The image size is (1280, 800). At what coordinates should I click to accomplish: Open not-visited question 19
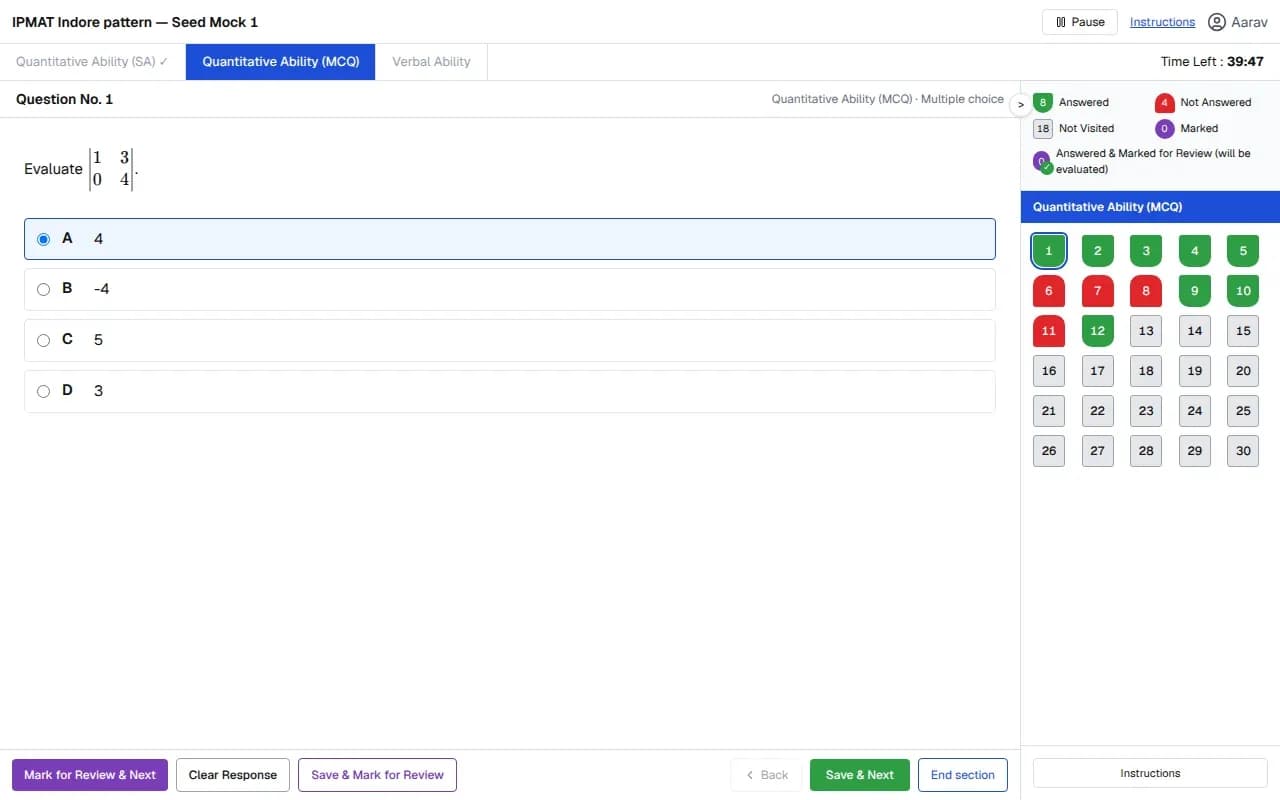(1195, 371)
